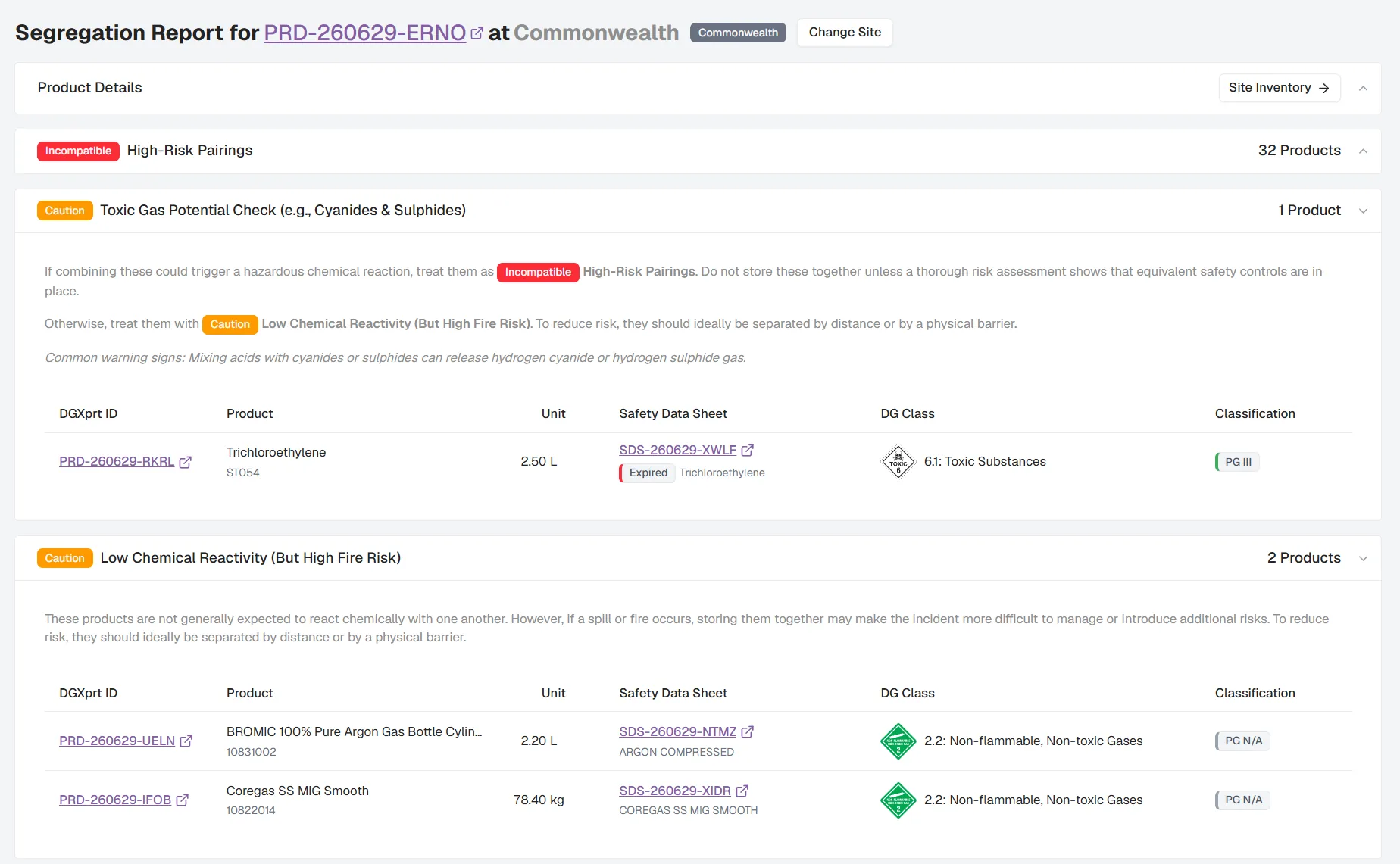The image size is (1400, 864).
Task: Open safety data sheet SDS-260629-NTMZ
Action: [677, 731]
